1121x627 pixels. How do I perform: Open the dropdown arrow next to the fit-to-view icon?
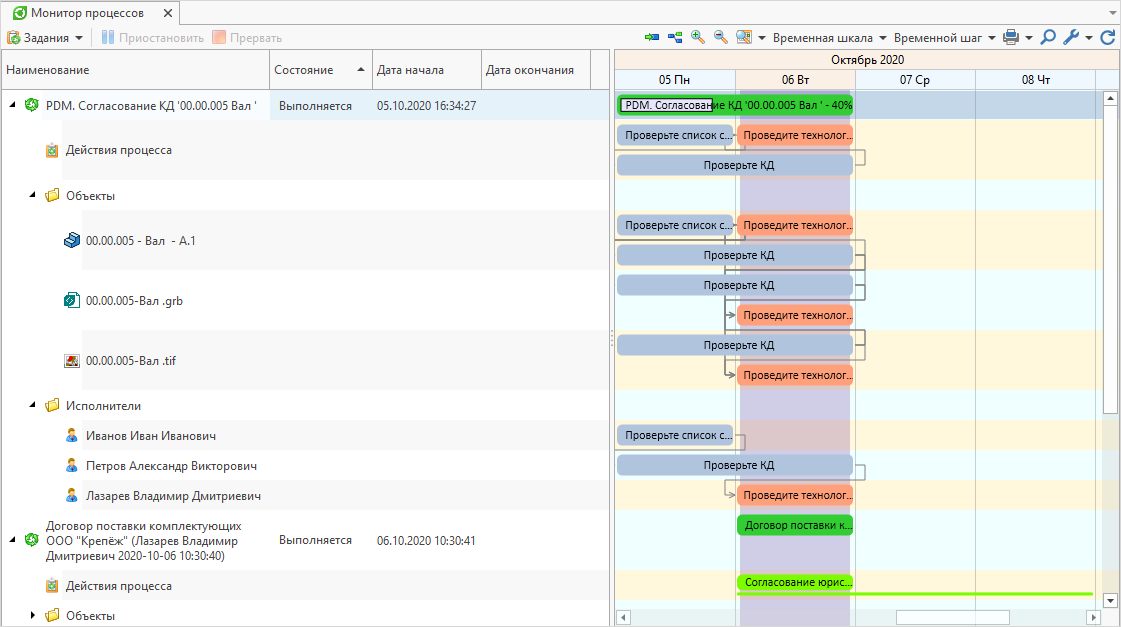tap(761, 38)
